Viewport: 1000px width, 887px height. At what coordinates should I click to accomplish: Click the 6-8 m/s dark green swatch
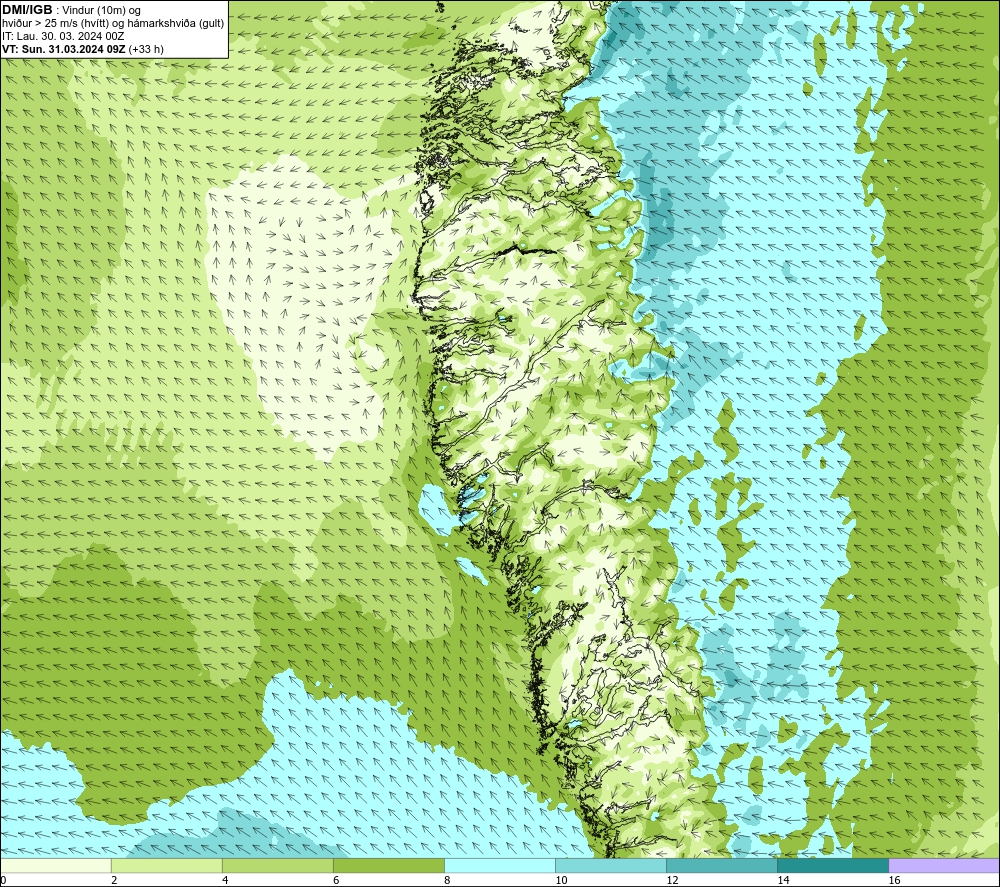[x=388, y=866]
